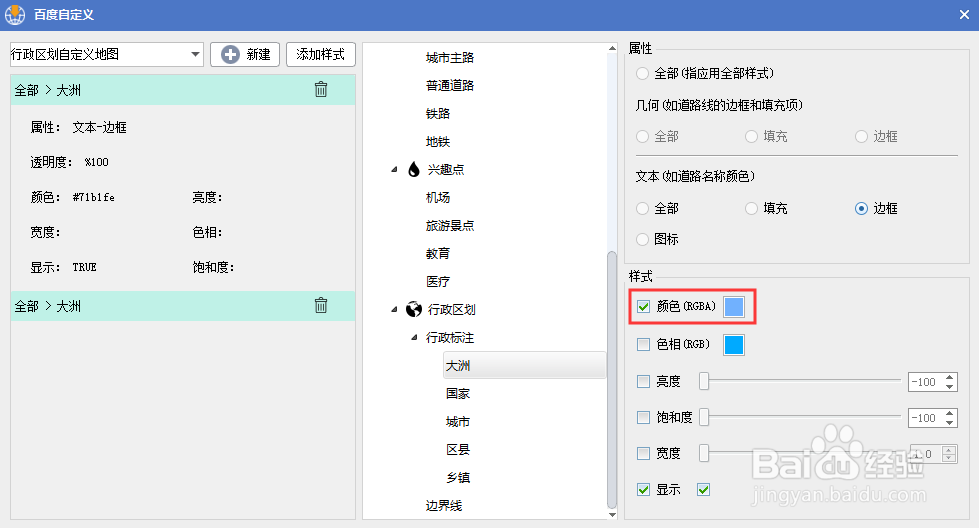Image resolution: width=979 pixels, height=528 pixels.
Task: Close the 百度自定义 dialog
Action: pyautogui.click(x=964, y=14)
